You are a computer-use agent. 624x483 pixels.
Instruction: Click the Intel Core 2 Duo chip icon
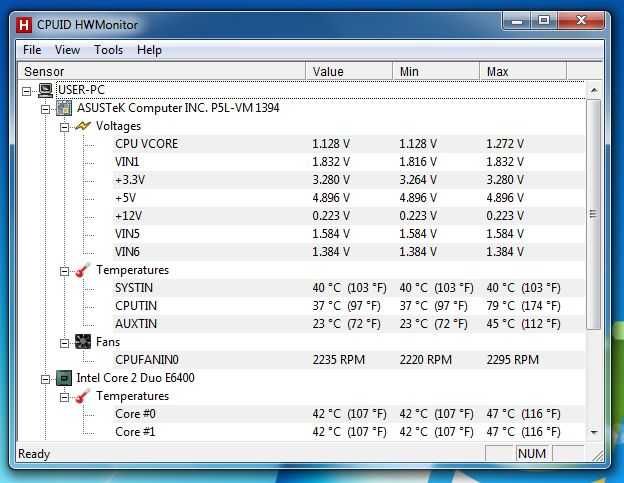tap(64, 378)
